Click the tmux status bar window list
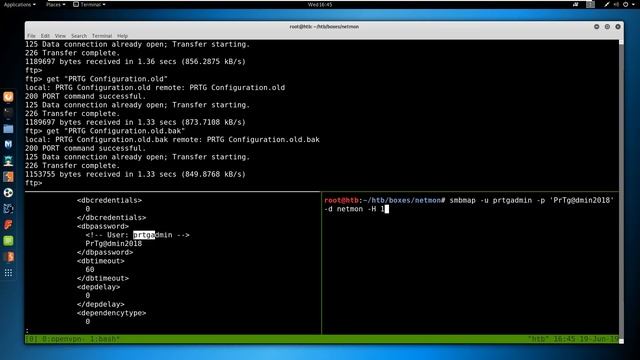The width and height of the screenshot is (640, 360). [x=73, y=339]
